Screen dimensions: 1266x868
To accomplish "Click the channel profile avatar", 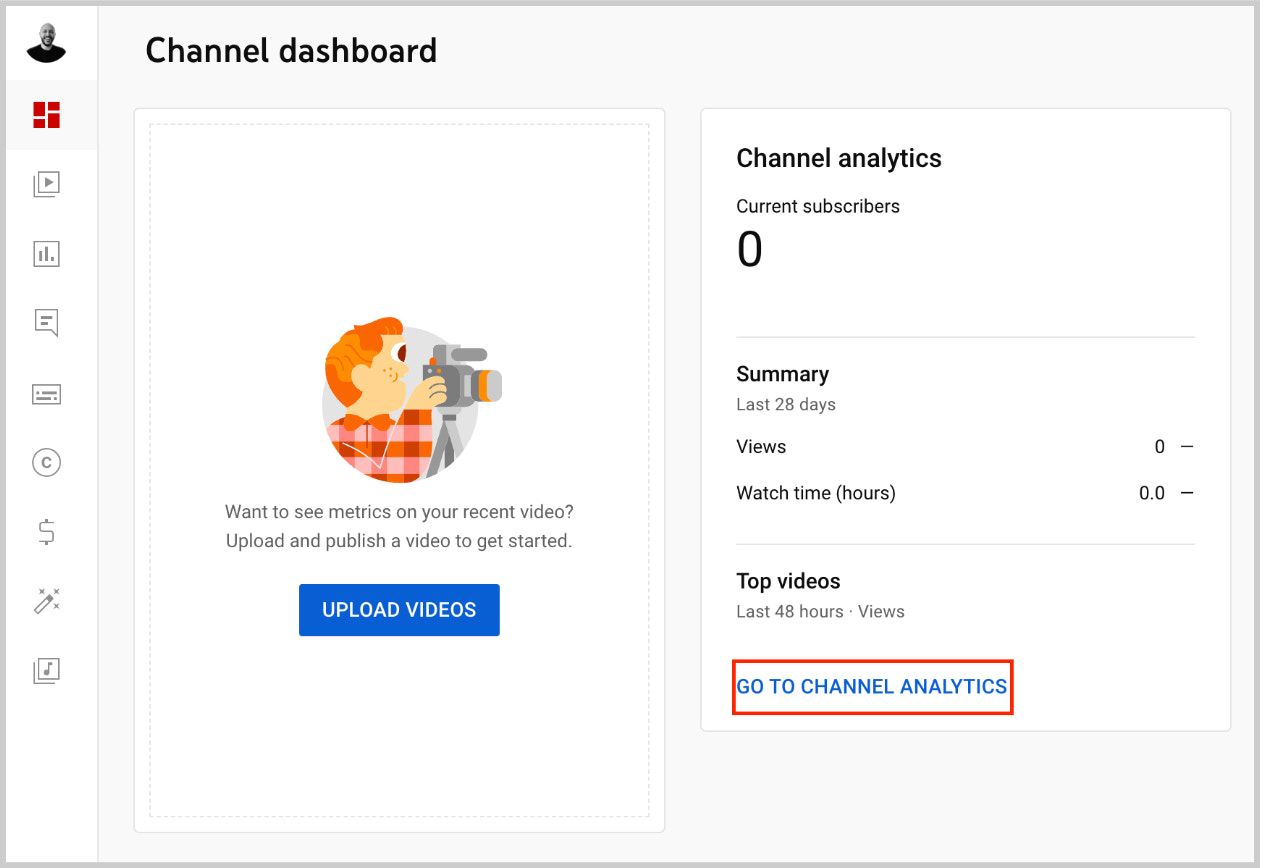I will click(x=46, y=42).
